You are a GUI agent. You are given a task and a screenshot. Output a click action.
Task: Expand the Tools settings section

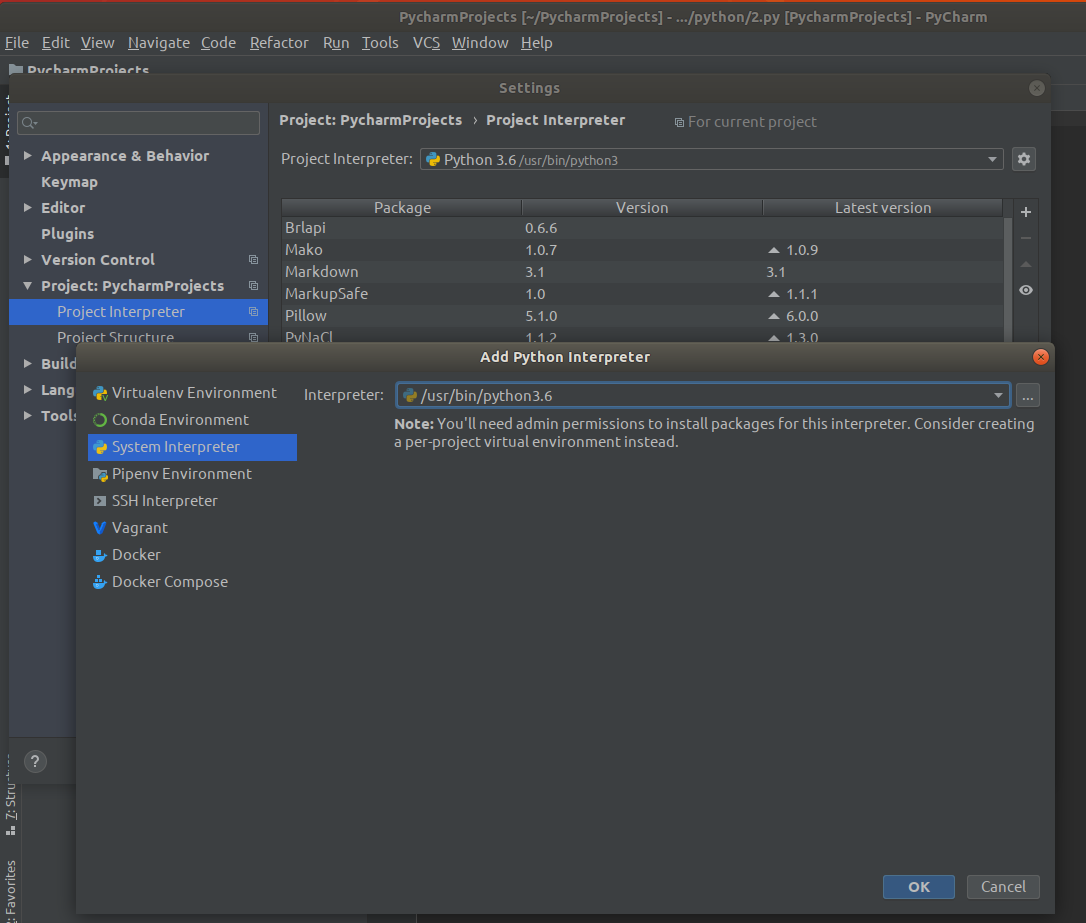(x=28, y=415)
